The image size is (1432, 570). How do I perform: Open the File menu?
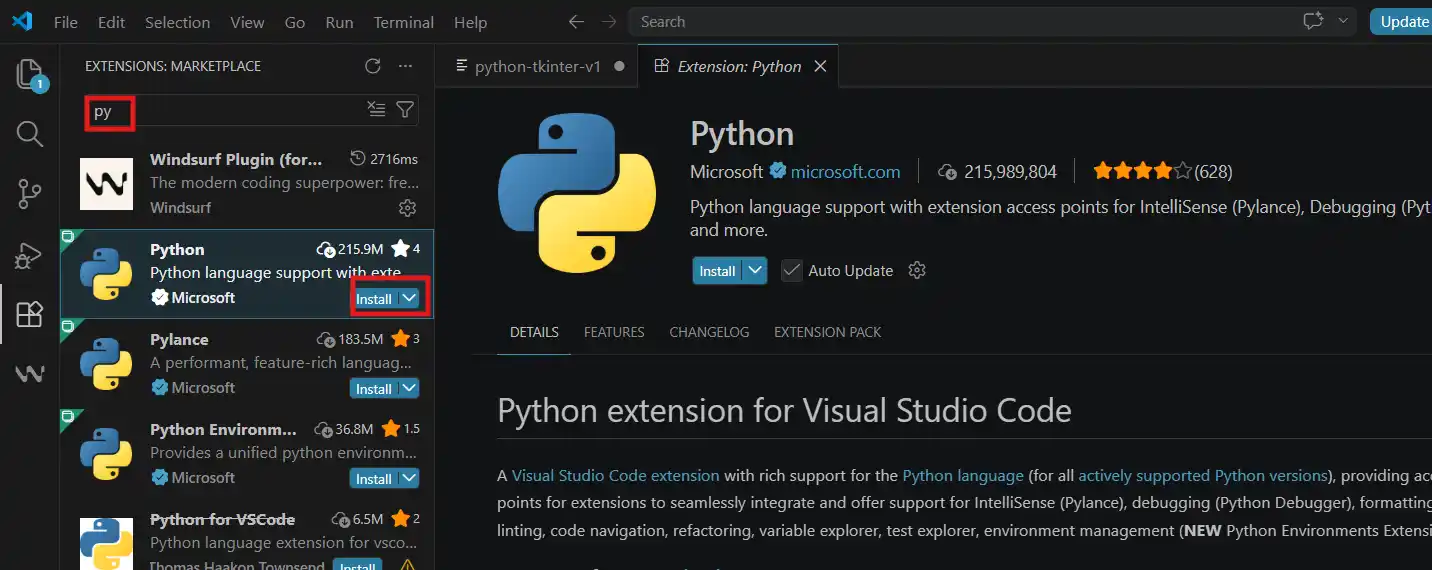click(65, 22)
